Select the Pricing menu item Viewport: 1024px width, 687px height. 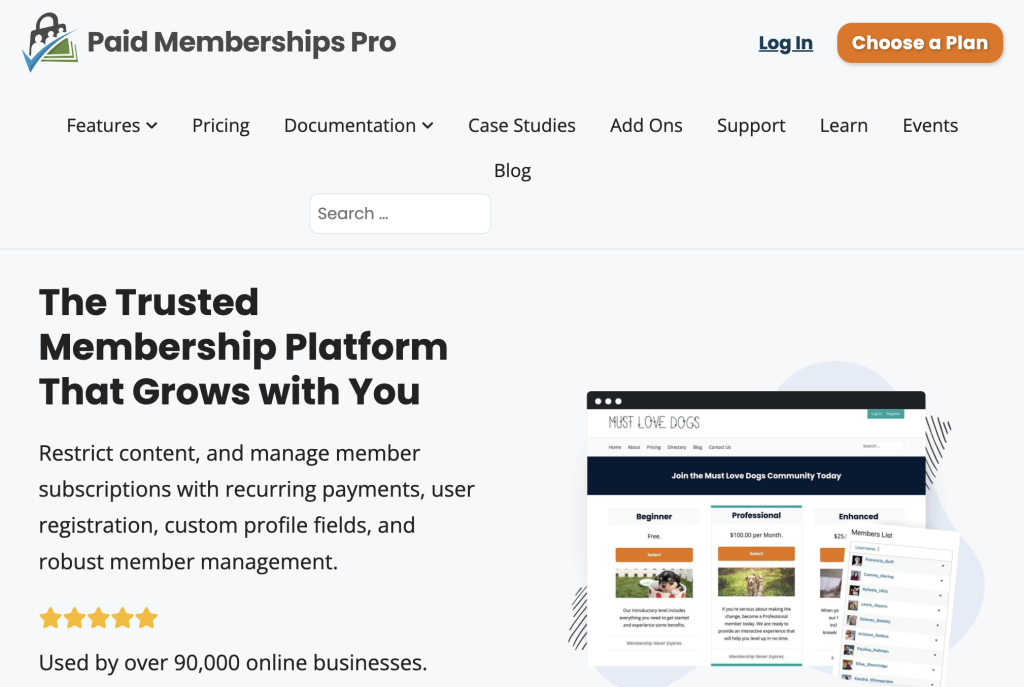click(x=220, y=125)
